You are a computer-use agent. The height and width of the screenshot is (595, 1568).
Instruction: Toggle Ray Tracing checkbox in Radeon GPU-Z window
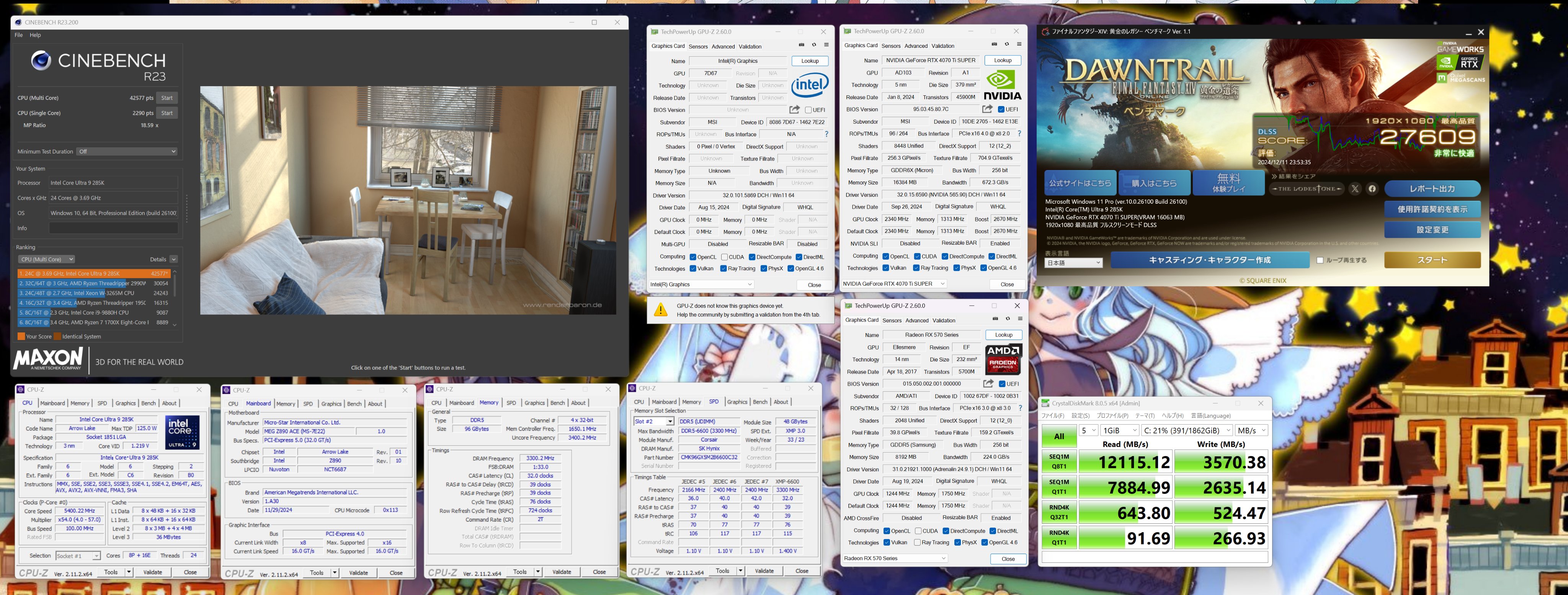point(918,543)
